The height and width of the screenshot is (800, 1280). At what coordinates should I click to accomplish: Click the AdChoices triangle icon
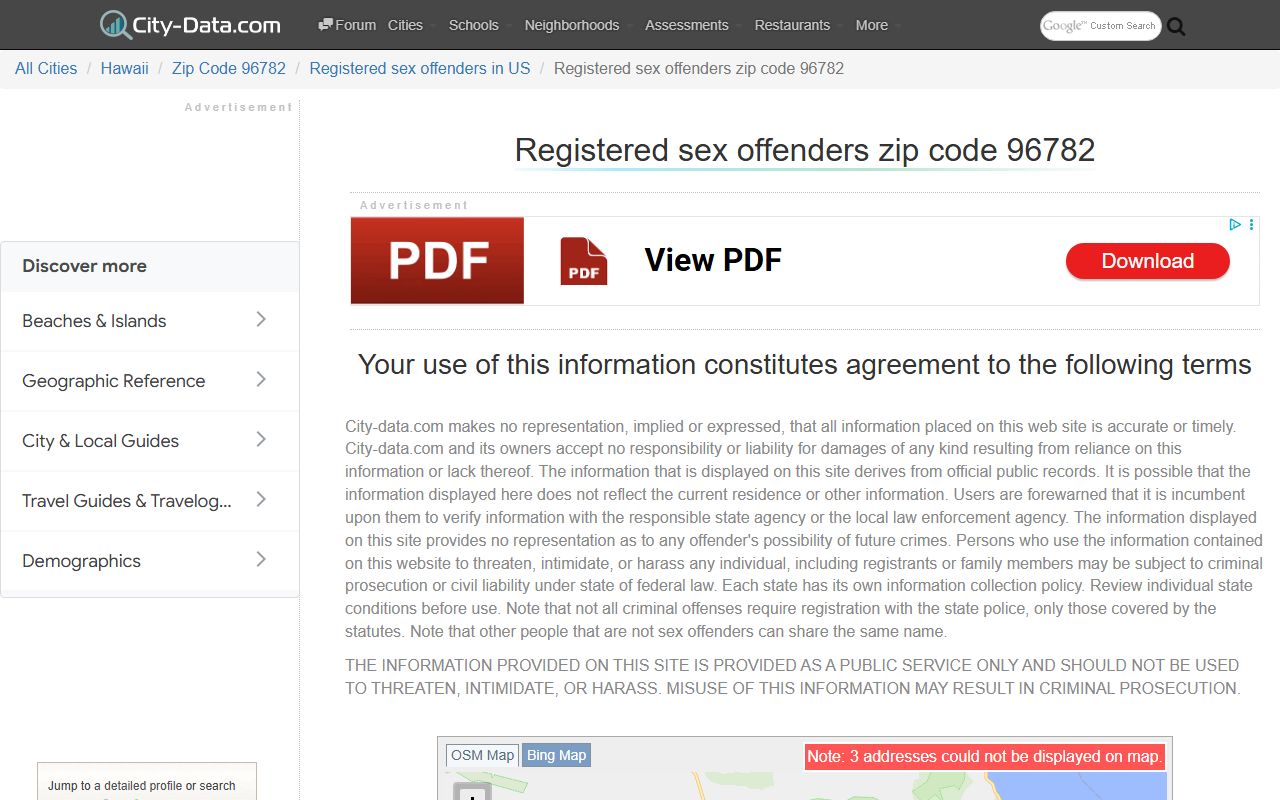[1235, 225]
